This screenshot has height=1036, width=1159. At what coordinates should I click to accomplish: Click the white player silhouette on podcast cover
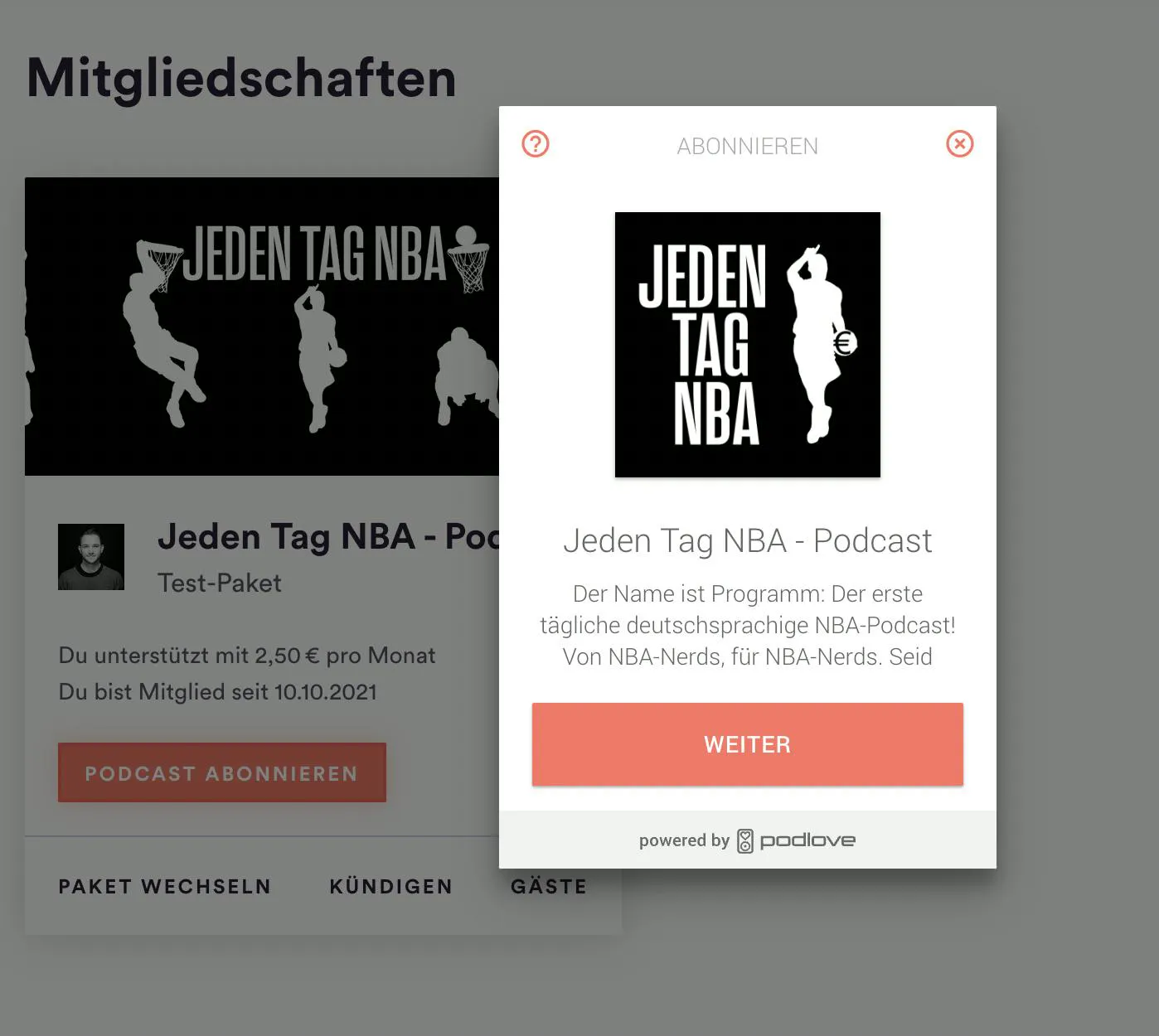pyautogui.click(x=817, y=344)
